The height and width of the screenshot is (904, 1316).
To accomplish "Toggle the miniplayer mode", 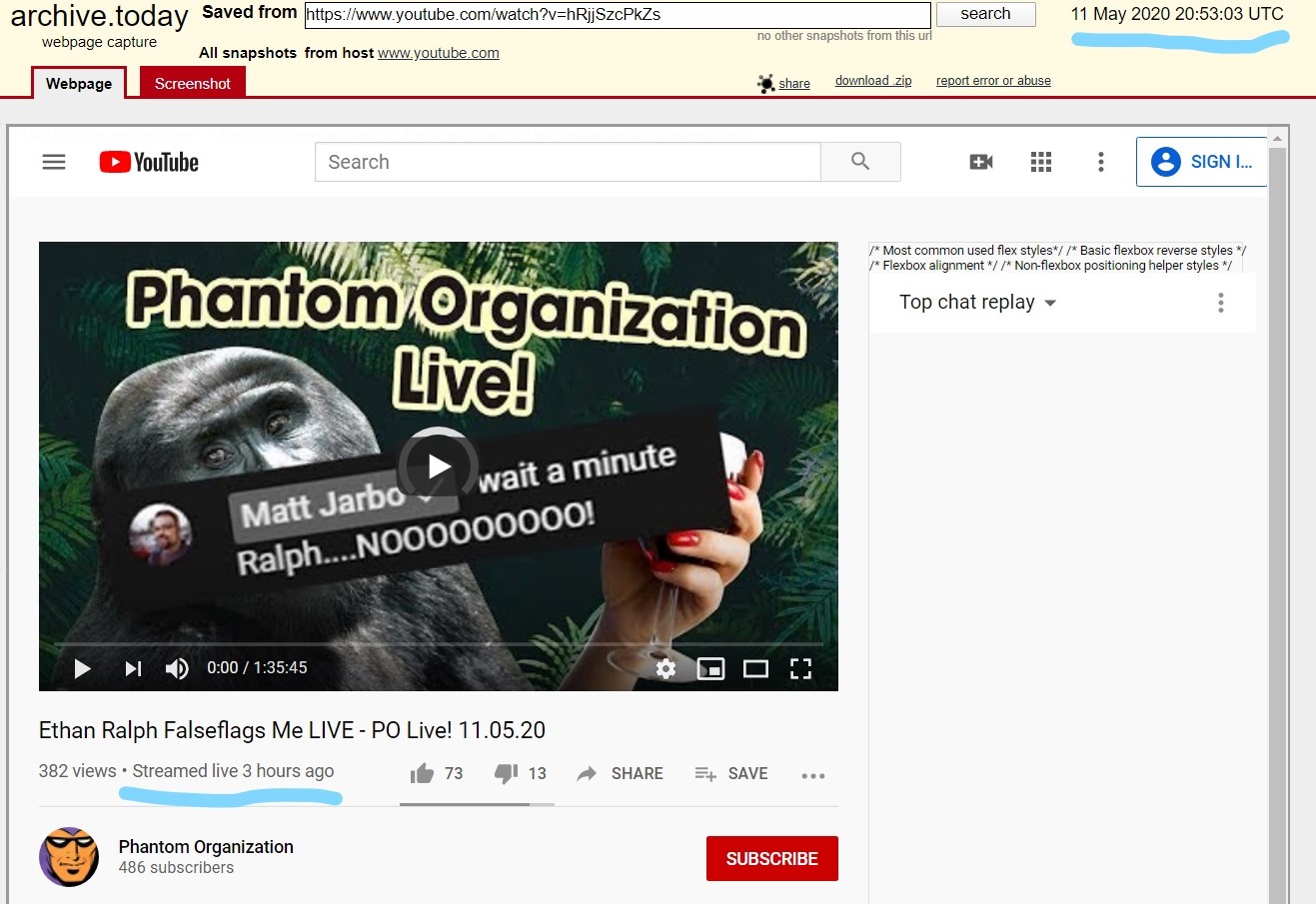I will tap(710, 668).
